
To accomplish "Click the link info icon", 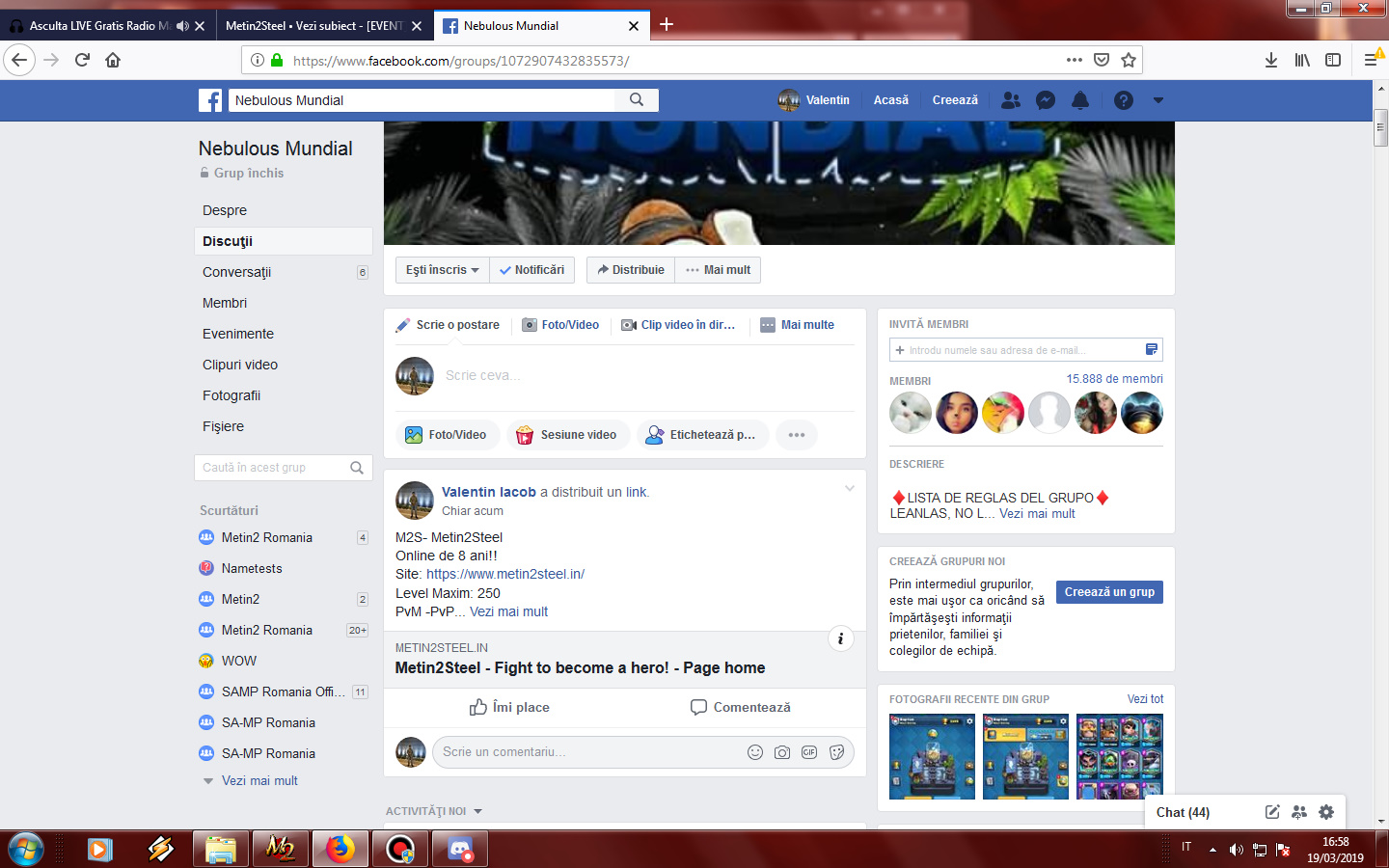I will 841,638.
